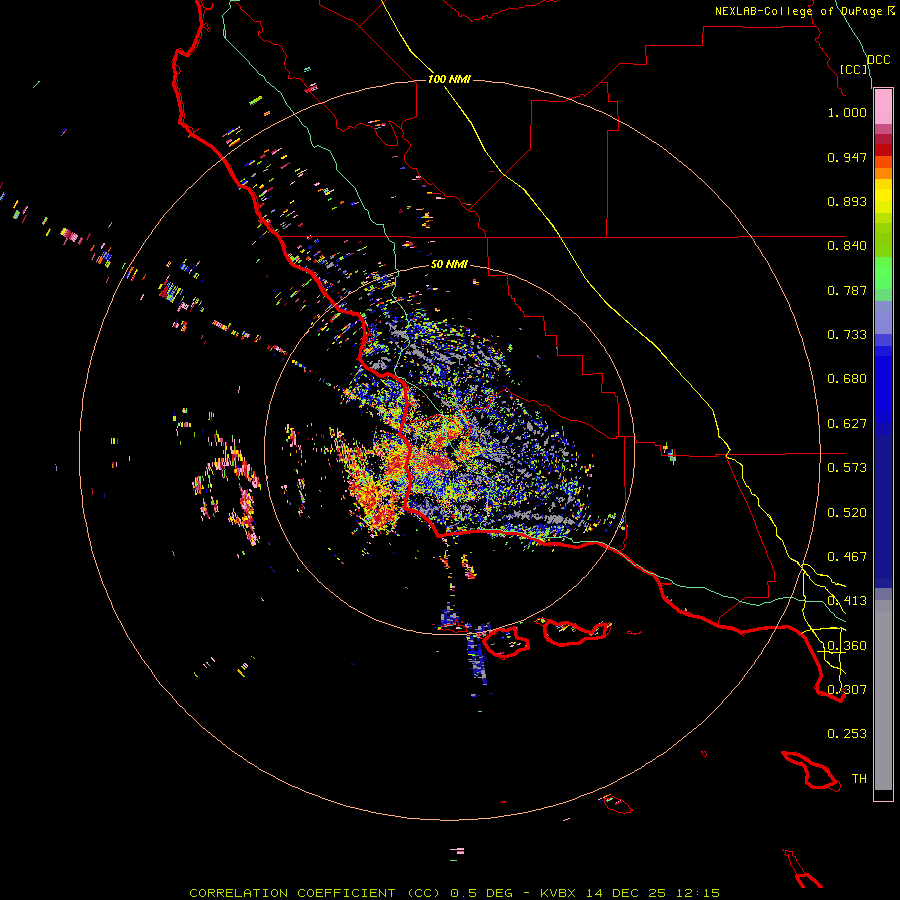Click the 1.000 color scale value
The height and width of the screenshot is (900, 900).
[x=847, y=112]
